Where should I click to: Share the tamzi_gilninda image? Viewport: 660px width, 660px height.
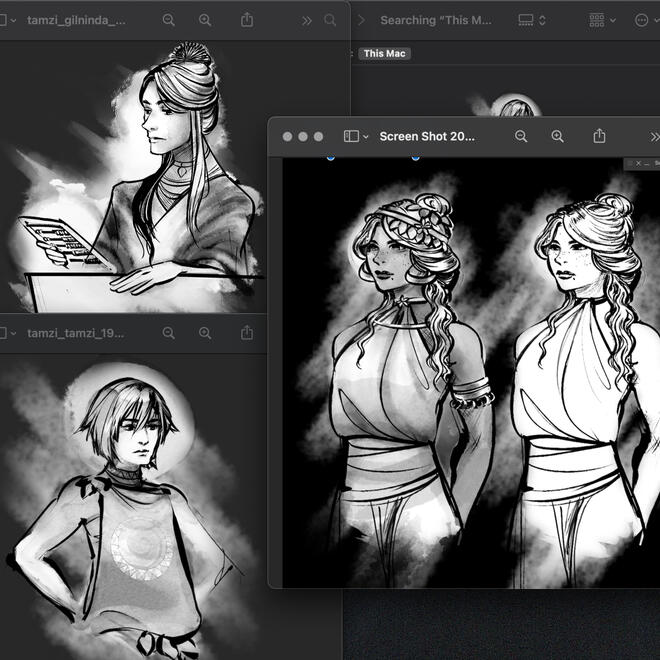click(x=247, y=20)
